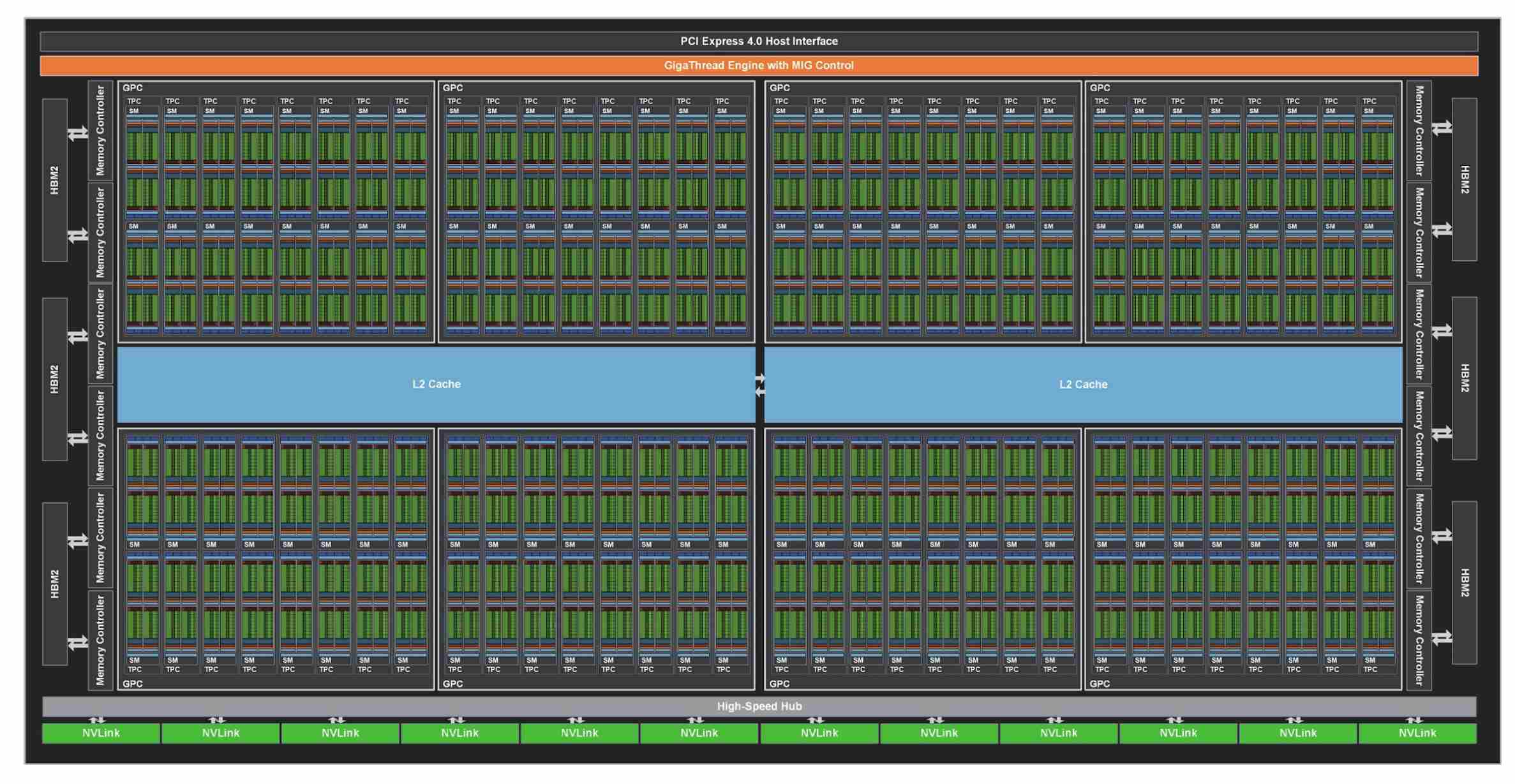
Task: Click the gray High-Speed Hub bar
Action: pos(758,706)
